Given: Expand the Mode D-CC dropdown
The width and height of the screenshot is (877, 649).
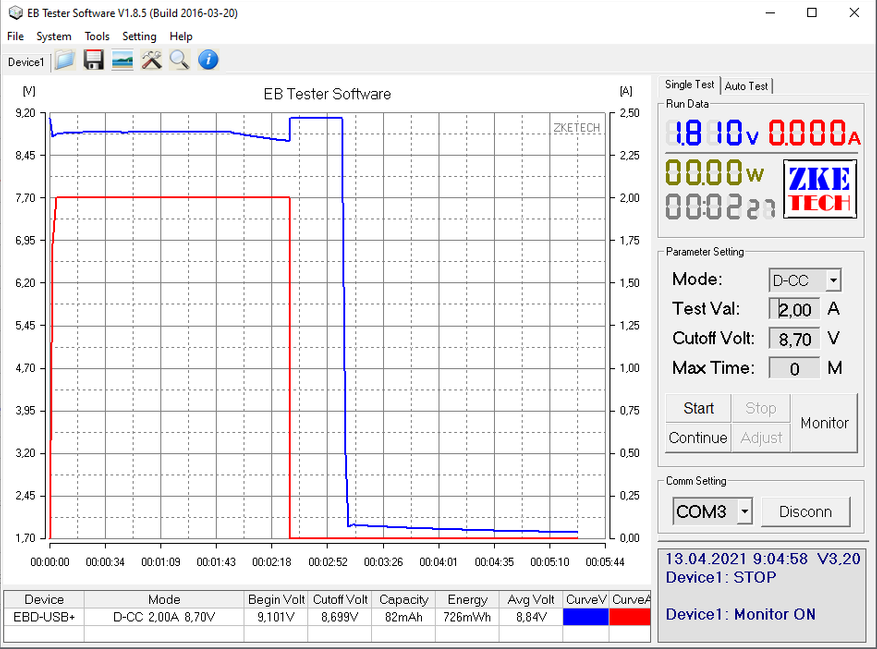Looking at the screenshot, I should coord(833,281).
